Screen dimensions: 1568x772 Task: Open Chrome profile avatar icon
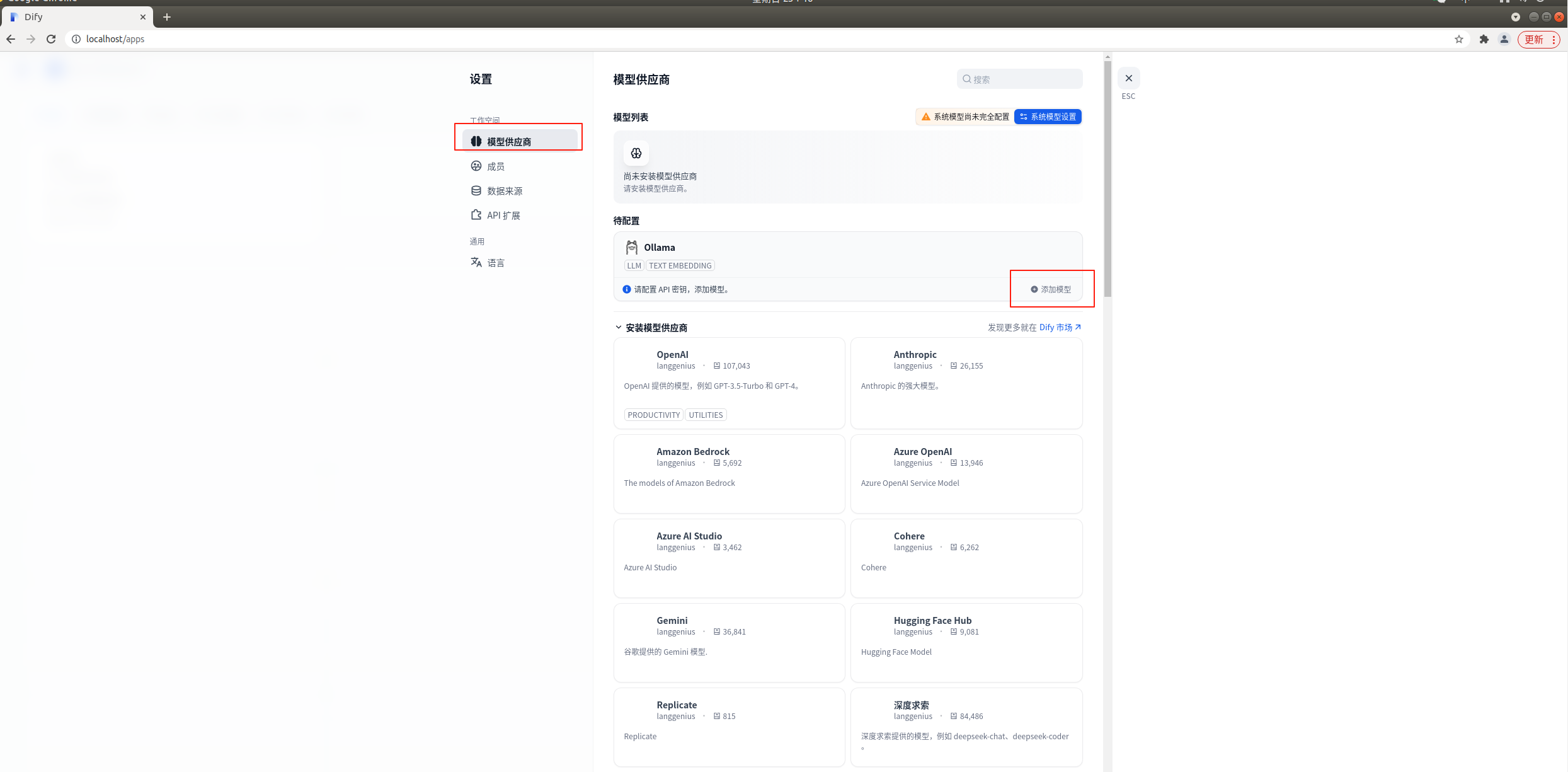1504,39
